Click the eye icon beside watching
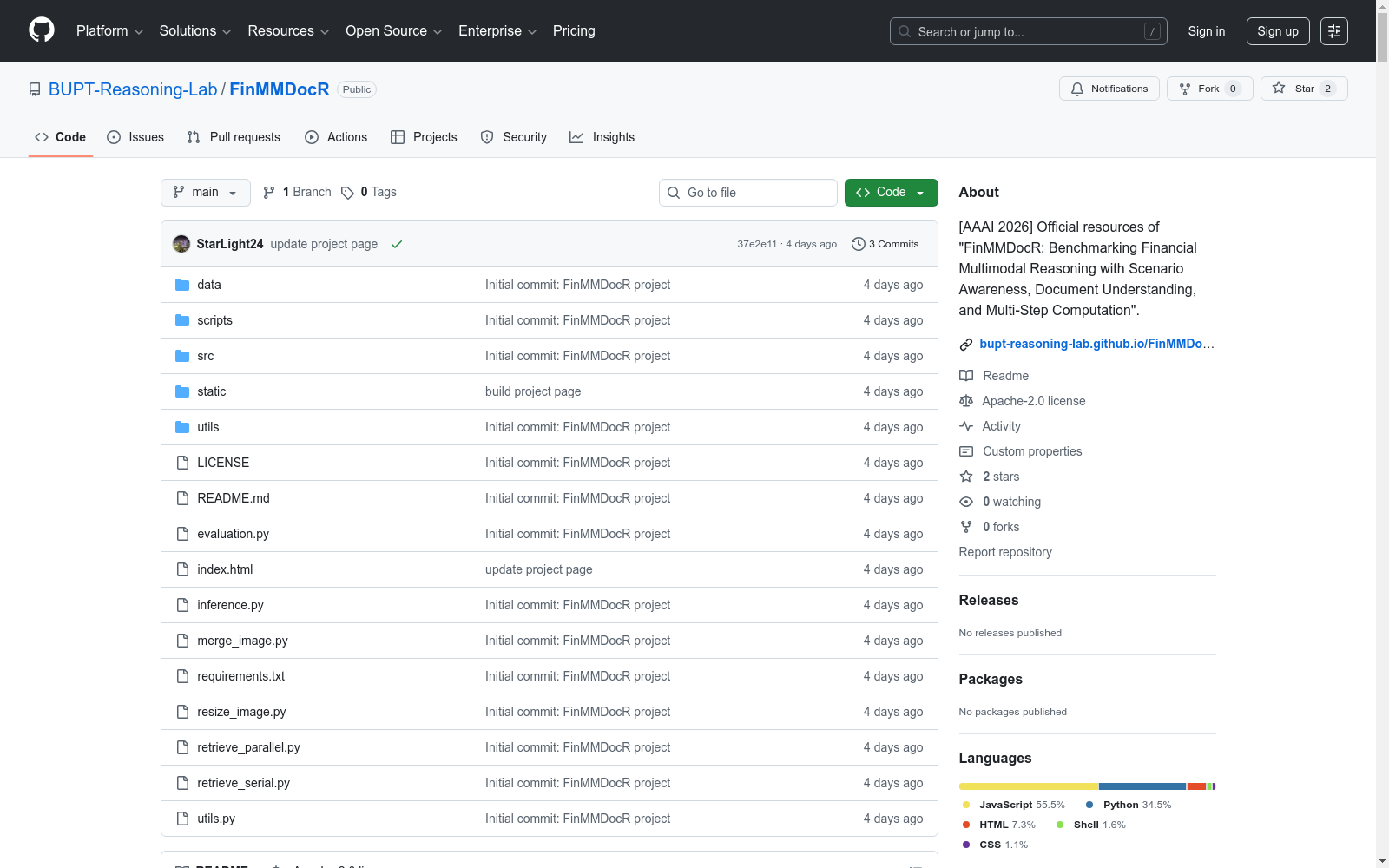The width and height of the screenshot is (1389, 868). point(966,502)
